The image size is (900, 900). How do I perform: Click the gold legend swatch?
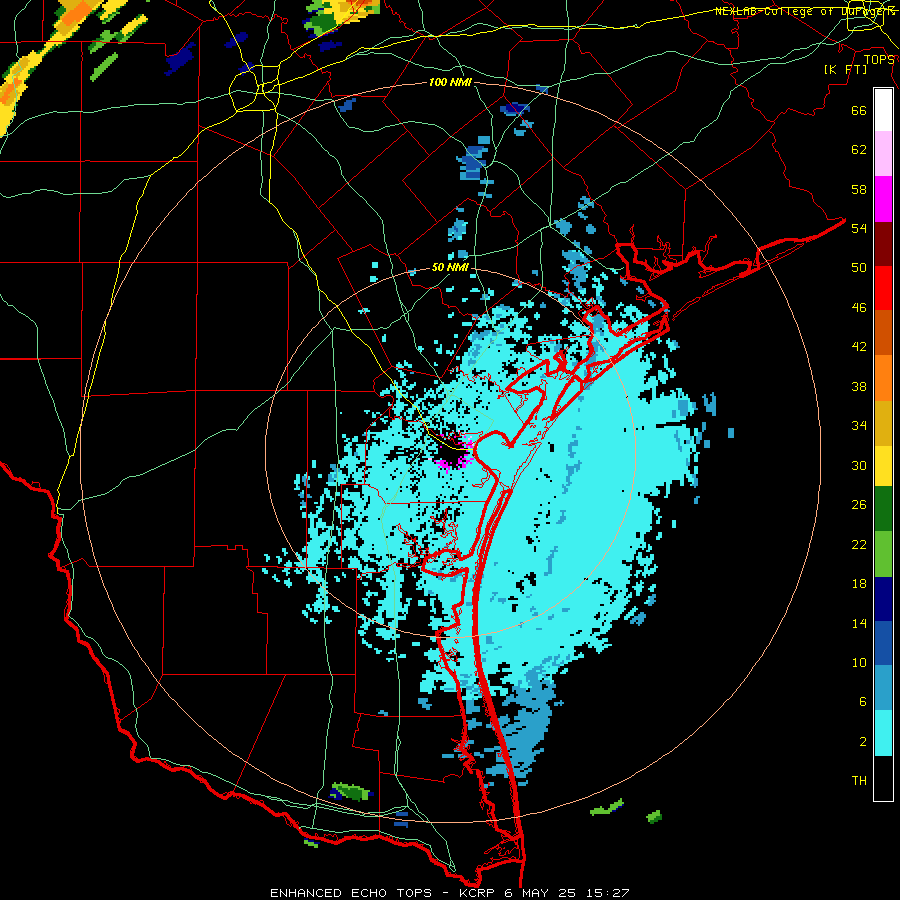883,423
